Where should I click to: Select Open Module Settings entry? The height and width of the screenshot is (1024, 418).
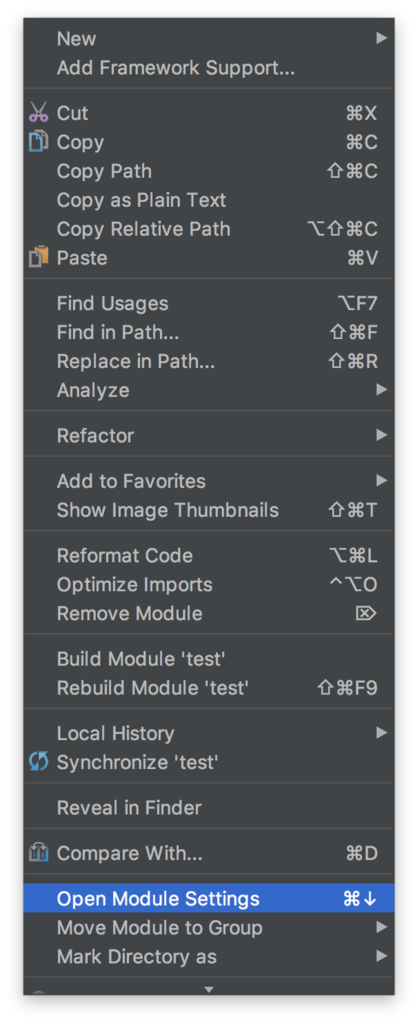[x=209, y=899]
